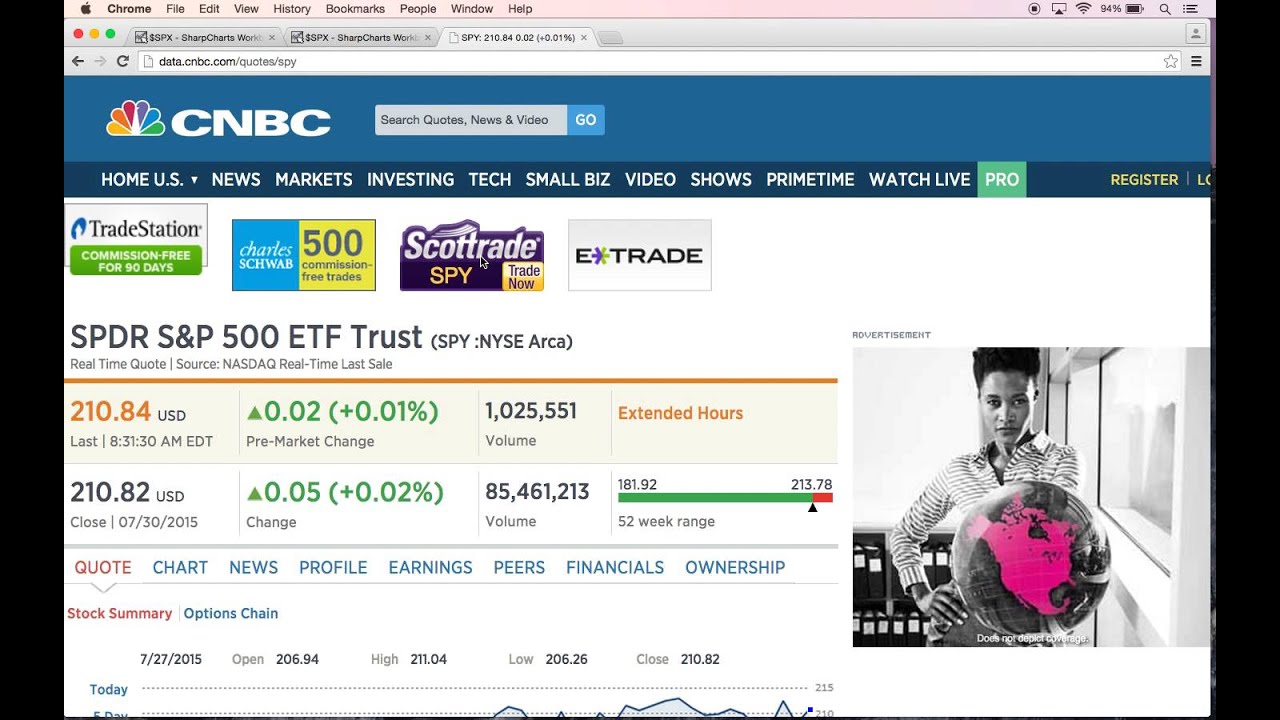The image size is (1280, 720).
Task: Open SHOWS in CNBC navigation
Action: pos(721,180)
